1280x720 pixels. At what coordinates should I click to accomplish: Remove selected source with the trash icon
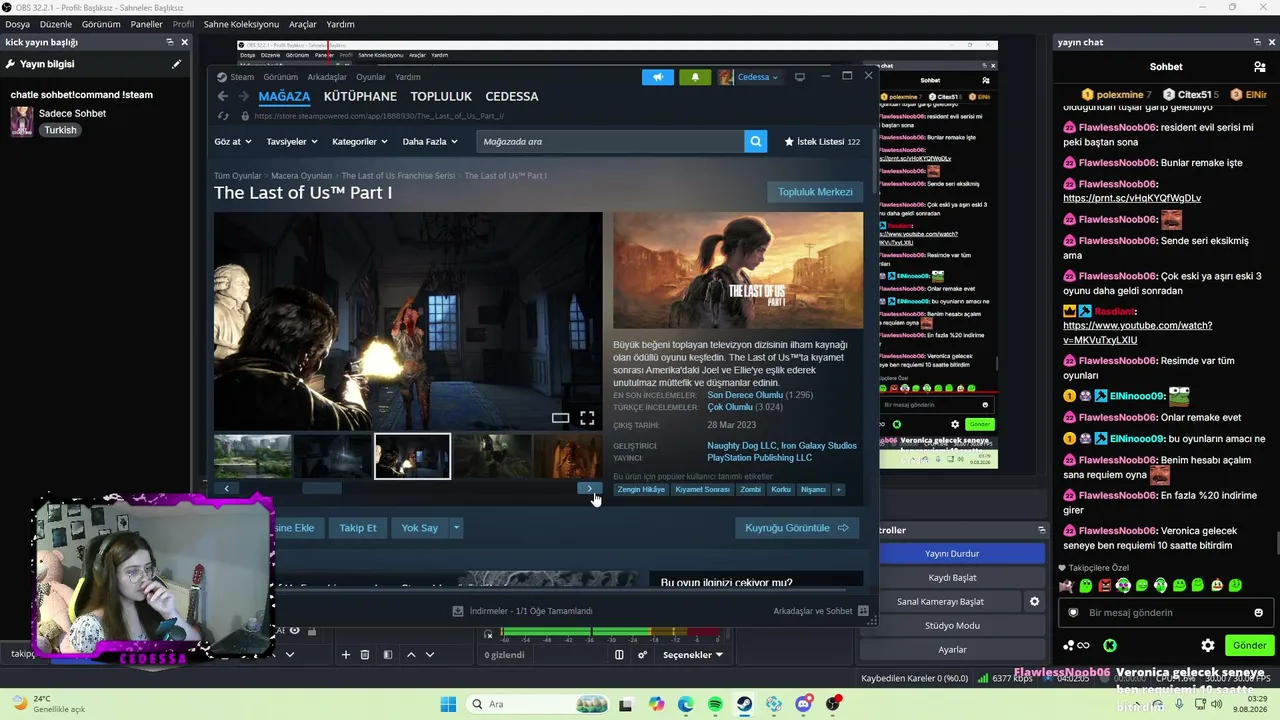point(365,655)
